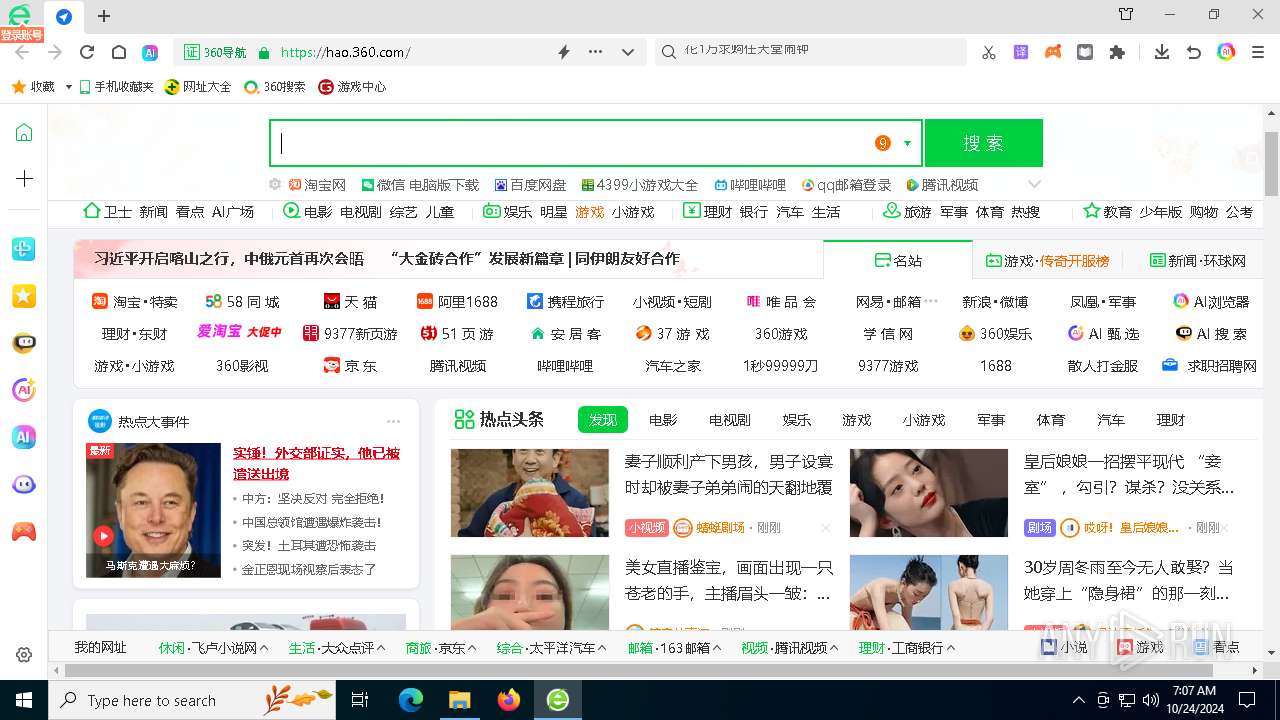The width and height of the screenshot is (1280, 720).
Task: Open the browser home page icon
Action: [119, 52]
